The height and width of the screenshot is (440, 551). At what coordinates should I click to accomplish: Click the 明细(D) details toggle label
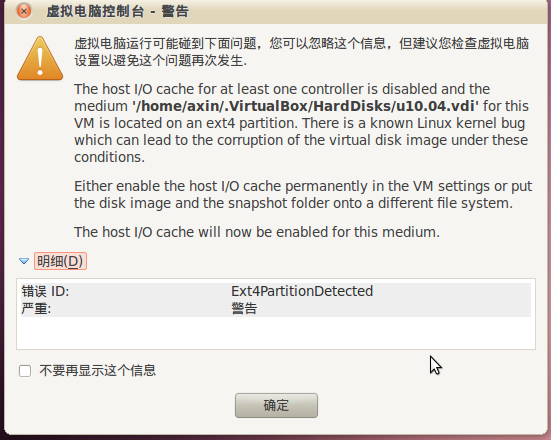60,261
